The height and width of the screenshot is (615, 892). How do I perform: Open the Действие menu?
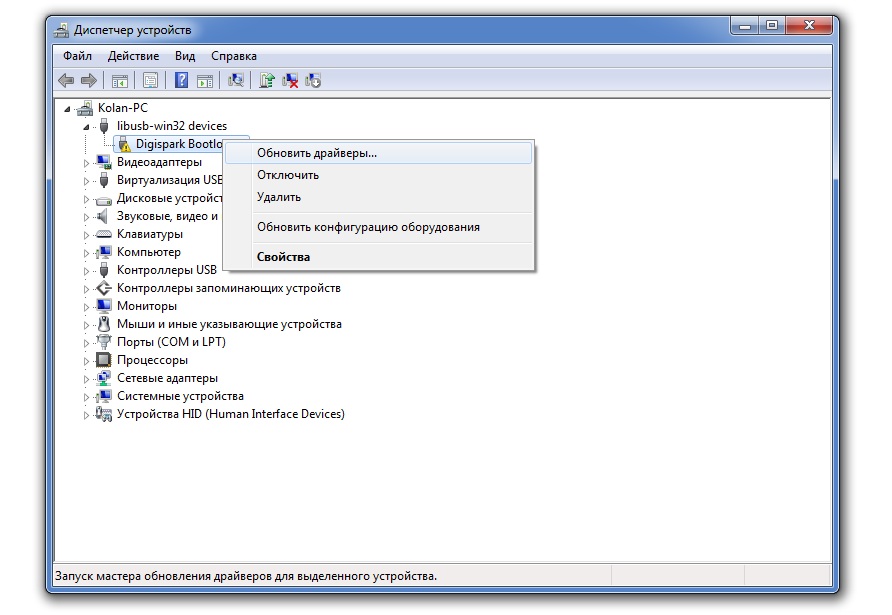coord(133,56)
